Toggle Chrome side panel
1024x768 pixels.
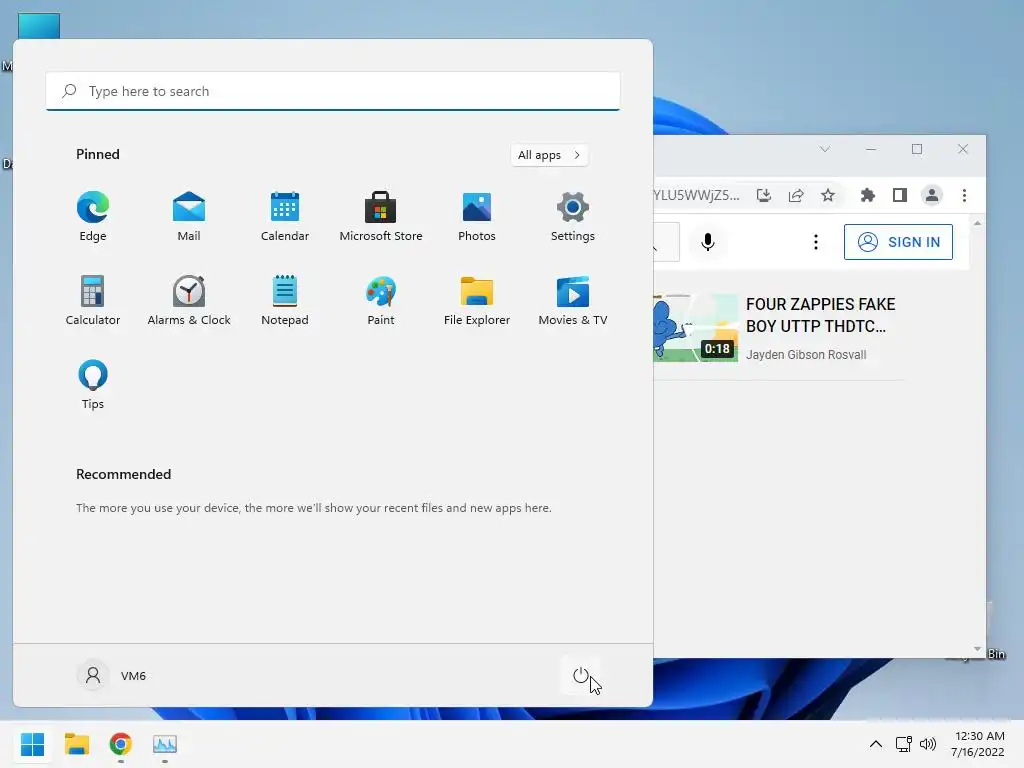click(899, 195)
